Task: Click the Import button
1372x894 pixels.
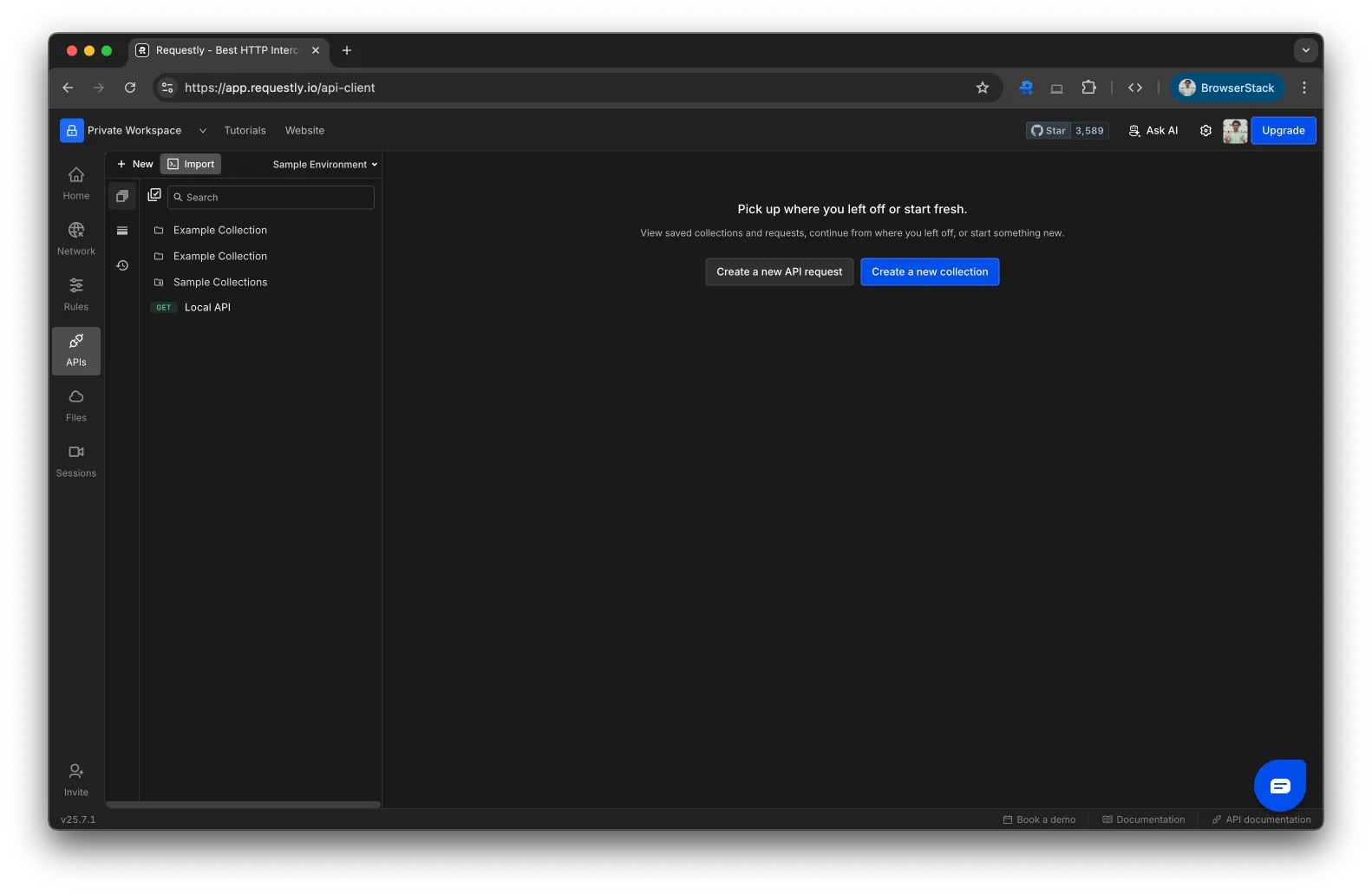Action: [191, 164]
